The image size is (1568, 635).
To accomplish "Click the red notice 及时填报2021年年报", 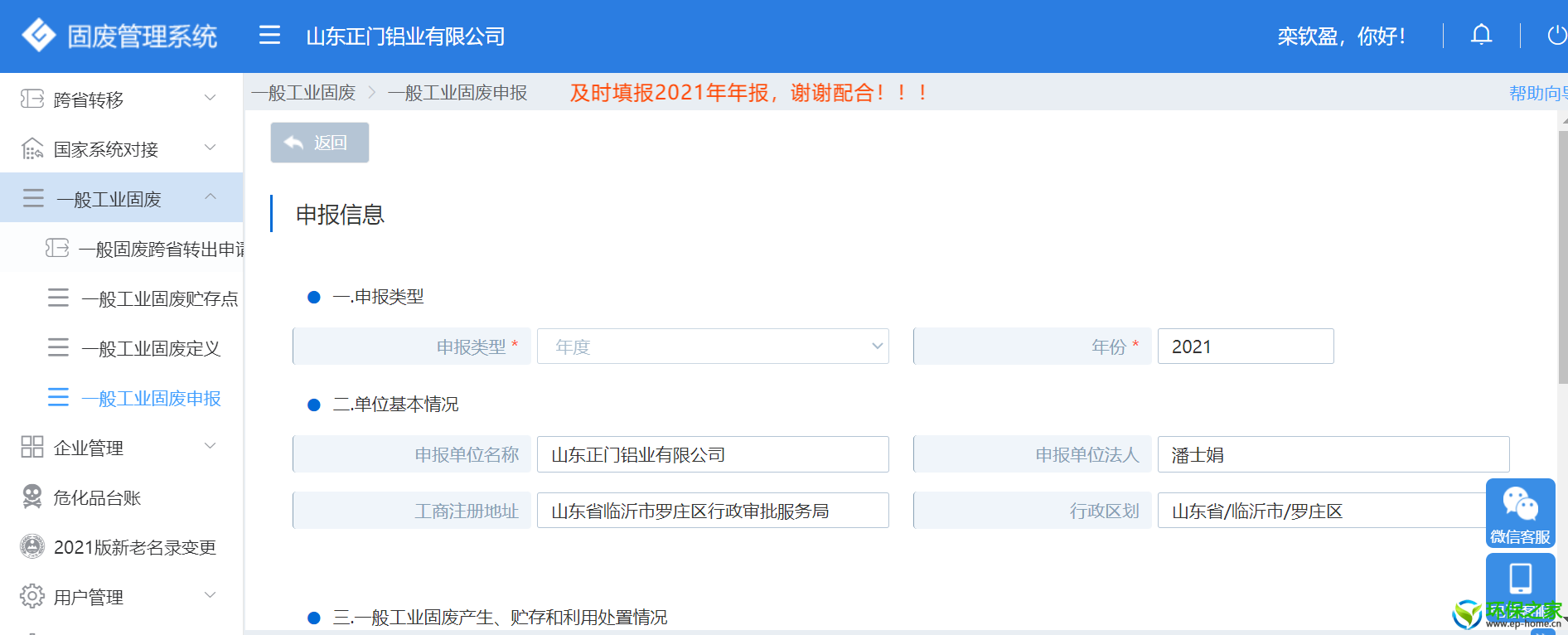I will pos(748,93).
